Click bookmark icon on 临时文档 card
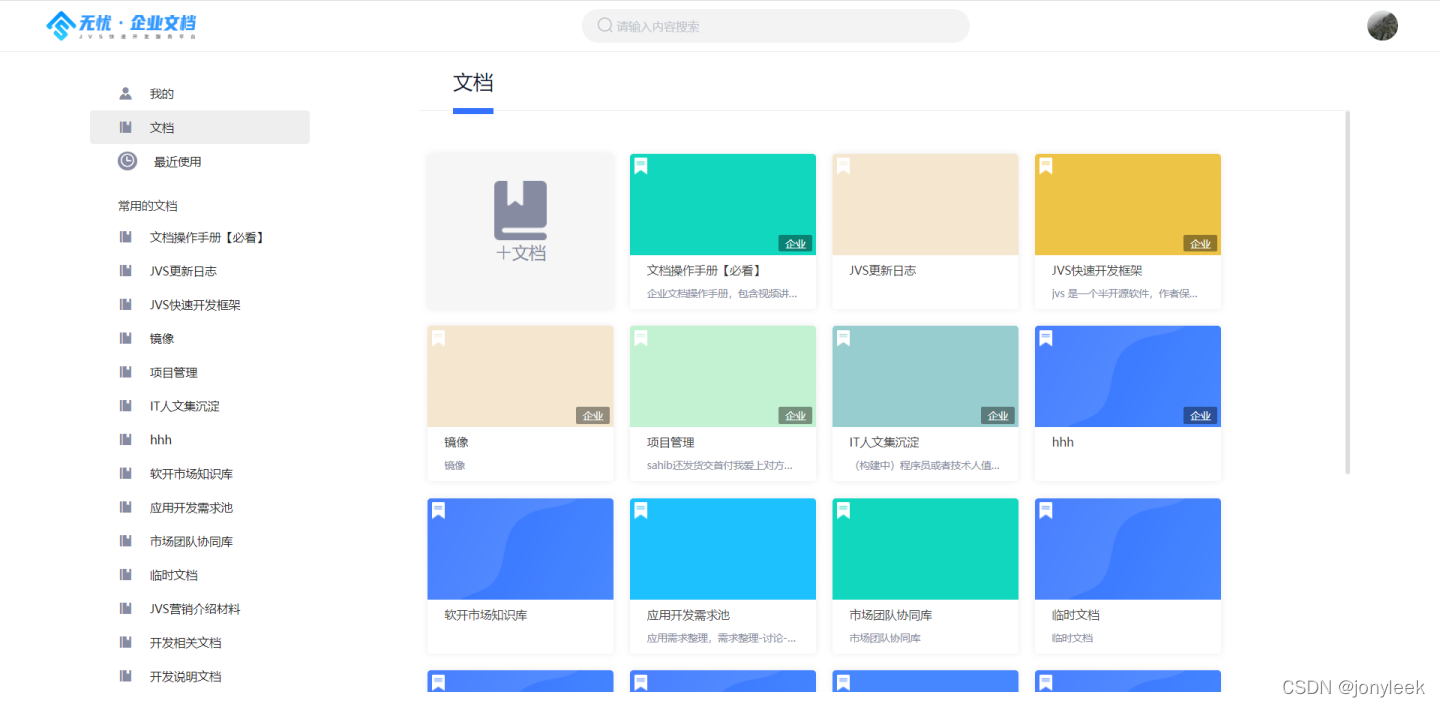Screen dimensions: 1440x707 (1046, 511)
